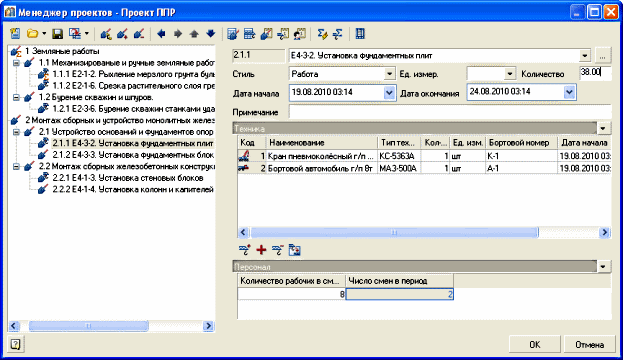The image size is (623, 360).
Task: Click the shovel with calendar toolbar icon
Action: coord(266,34)
